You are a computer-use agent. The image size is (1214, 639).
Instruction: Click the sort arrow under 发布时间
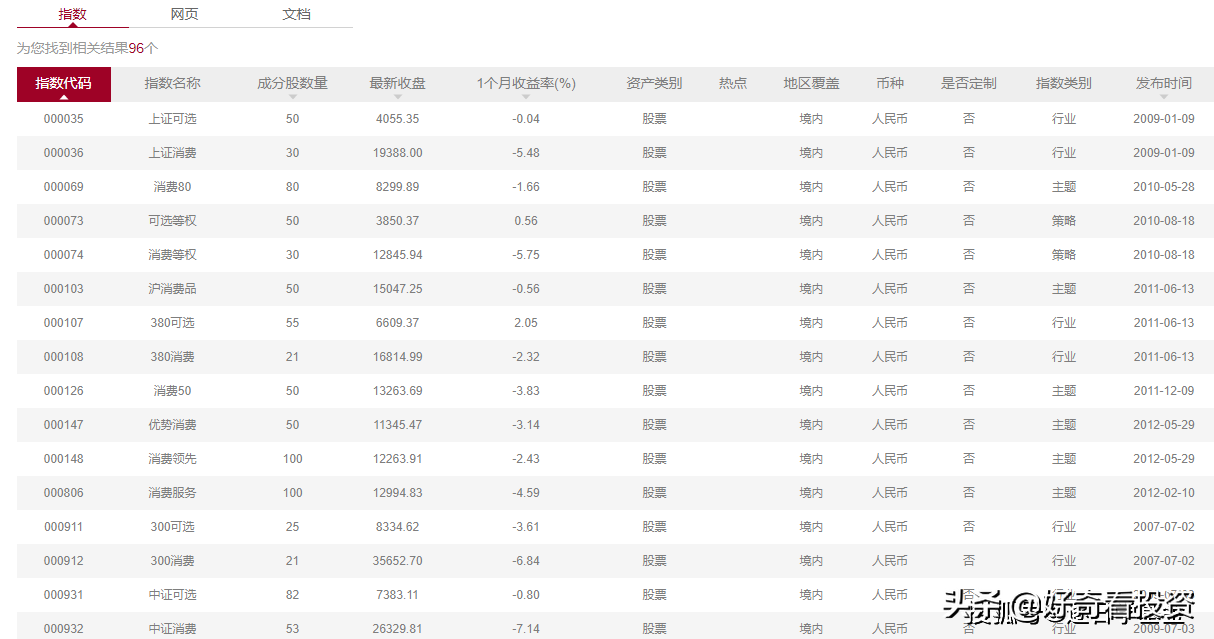pos(1163,97)
